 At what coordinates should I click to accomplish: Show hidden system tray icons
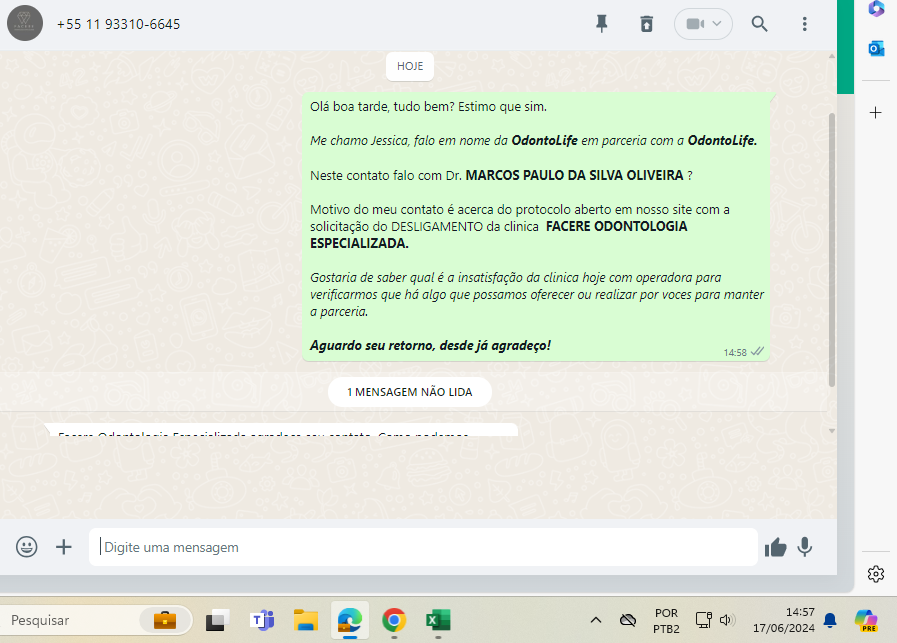[596, 620]
